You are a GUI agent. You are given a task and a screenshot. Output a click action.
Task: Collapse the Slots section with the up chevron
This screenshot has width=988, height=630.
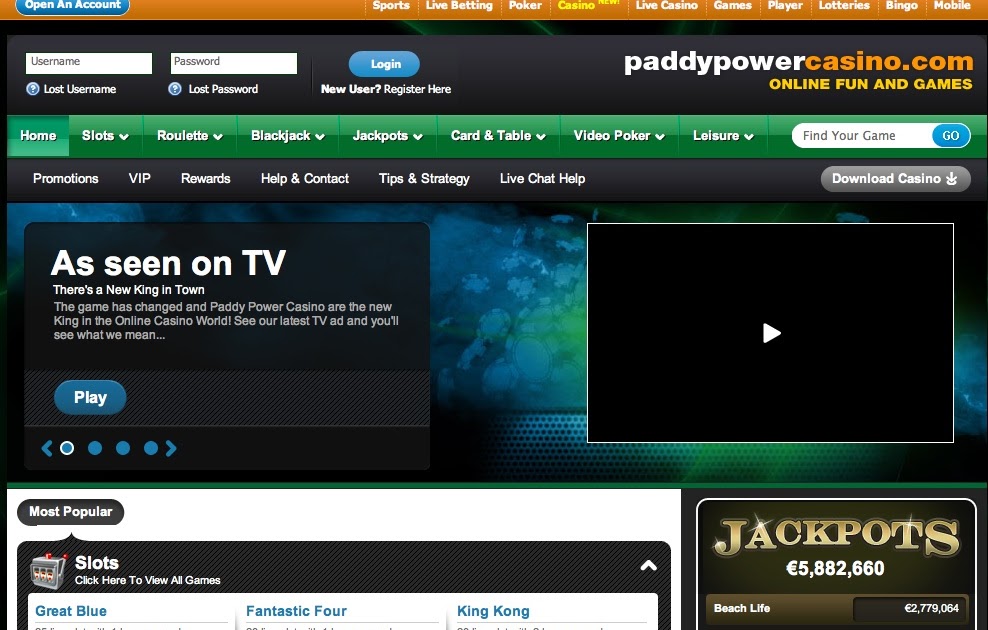648,566
